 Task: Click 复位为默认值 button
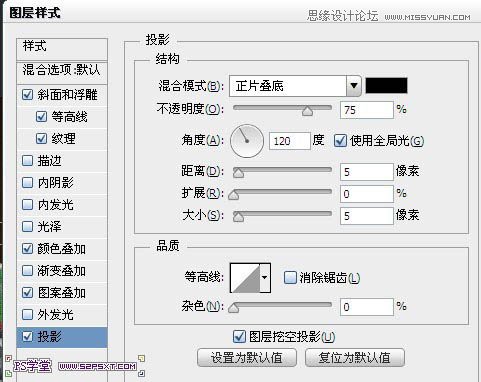point(355,358)
